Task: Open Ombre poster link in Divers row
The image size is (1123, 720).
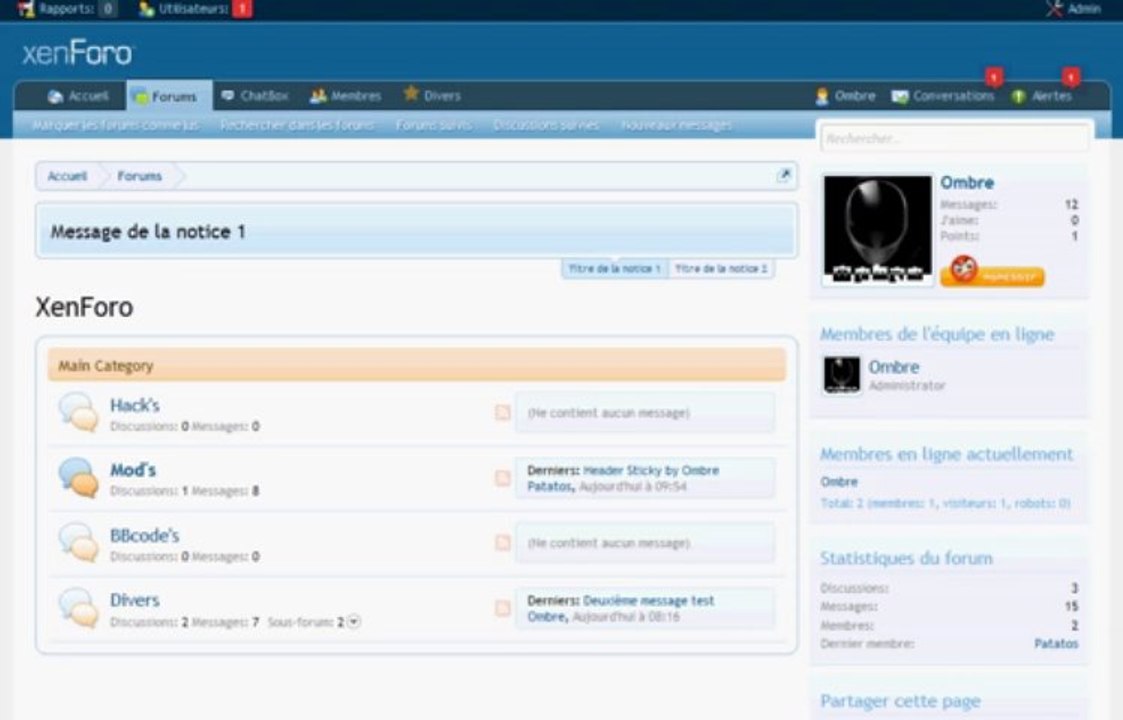Action: click(547, 617)
